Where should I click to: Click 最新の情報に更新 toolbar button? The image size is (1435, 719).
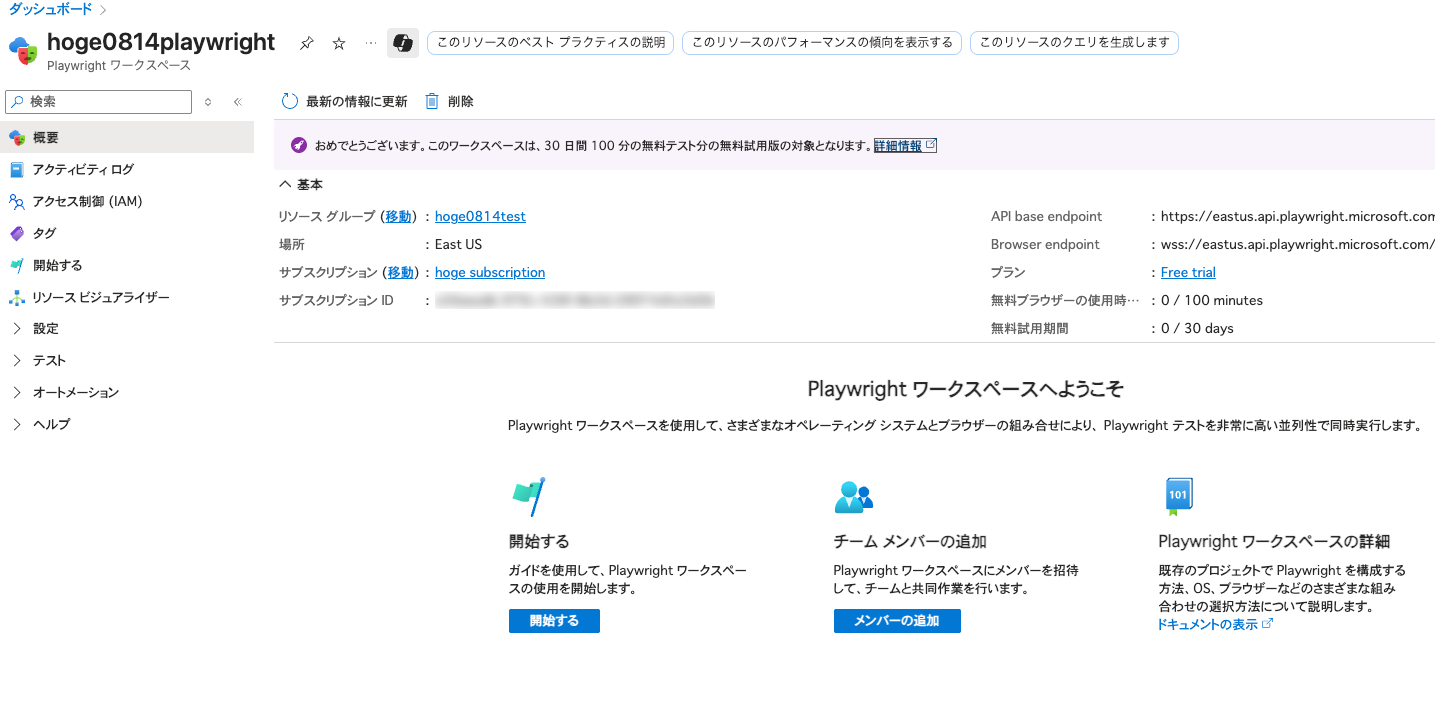coord(345,101)
